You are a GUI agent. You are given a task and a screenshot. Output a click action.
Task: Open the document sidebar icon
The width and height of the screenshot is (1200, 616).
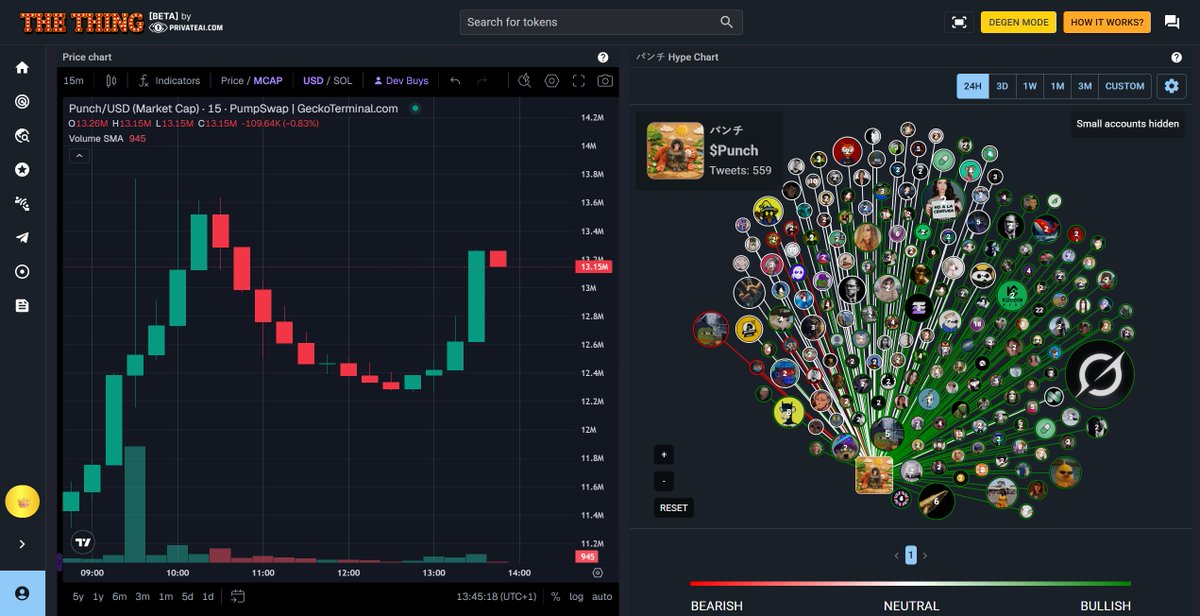(x=22, y=306)
